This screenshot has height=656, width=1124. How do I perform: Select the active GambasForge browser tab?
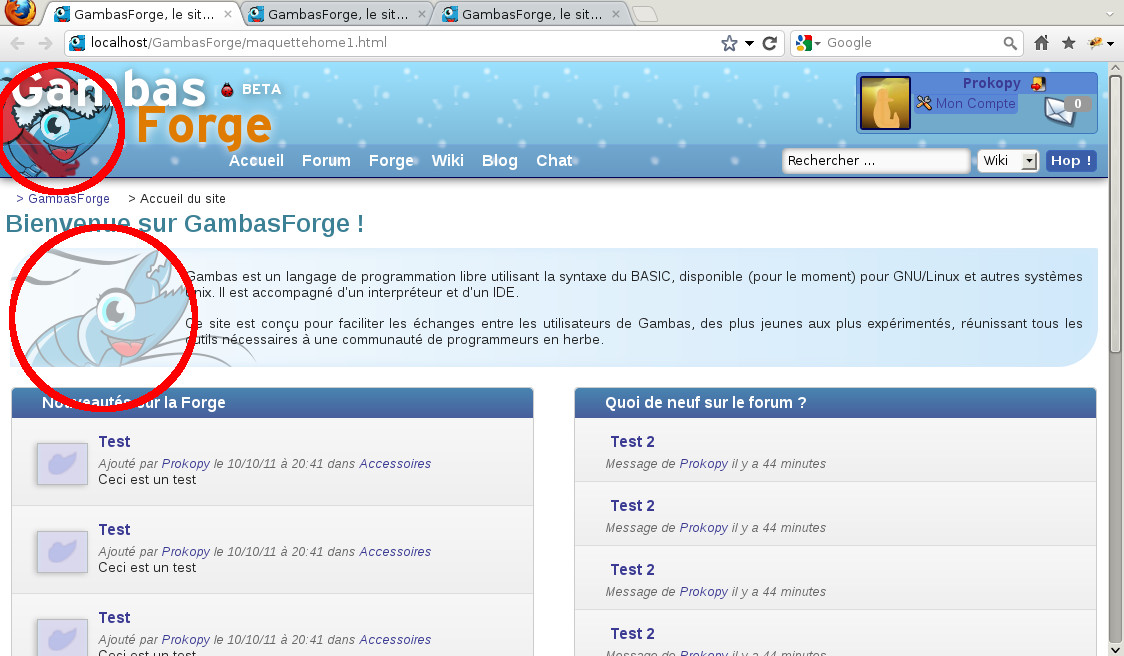[x=141, y=14]
